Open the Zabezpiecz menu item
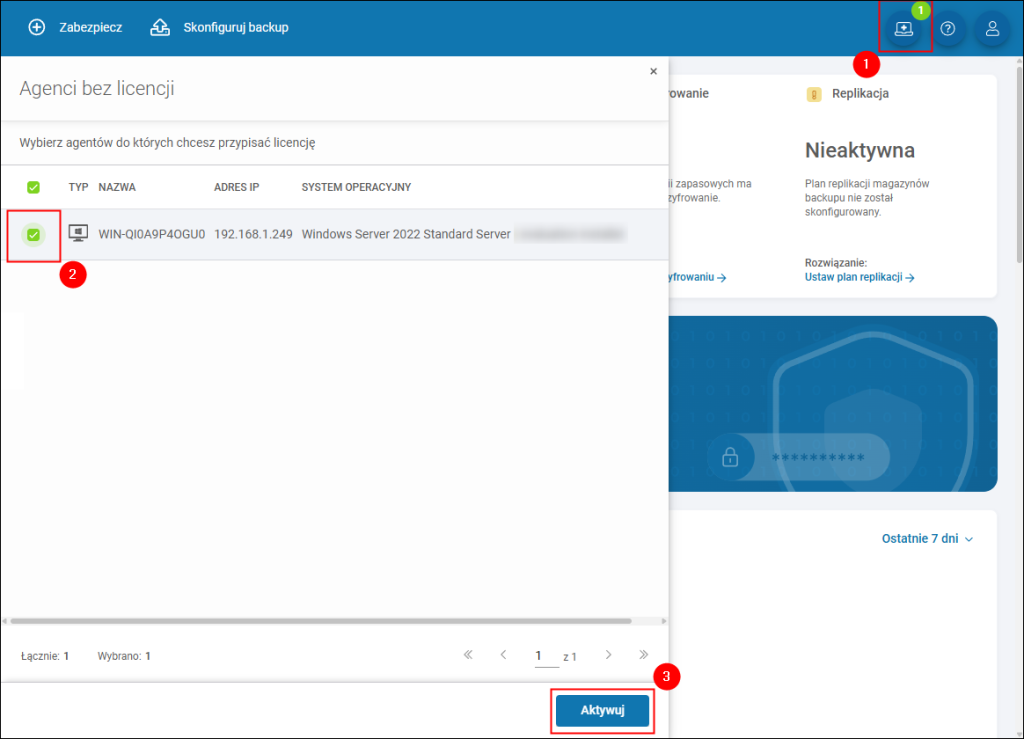The height and width of the screenshot is (739, 1024). [91, 27]
